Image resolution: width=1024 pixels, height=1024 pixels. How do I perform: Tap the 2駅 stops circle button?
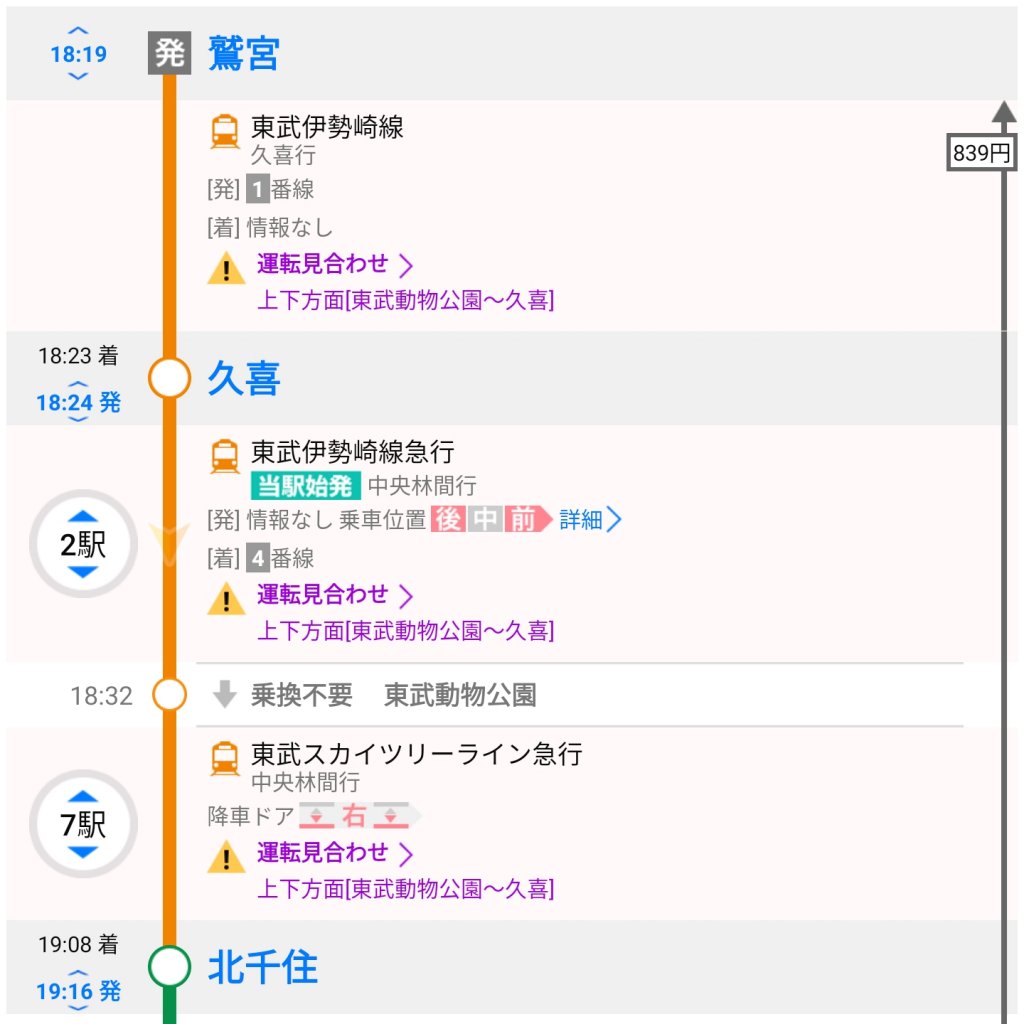83,544
